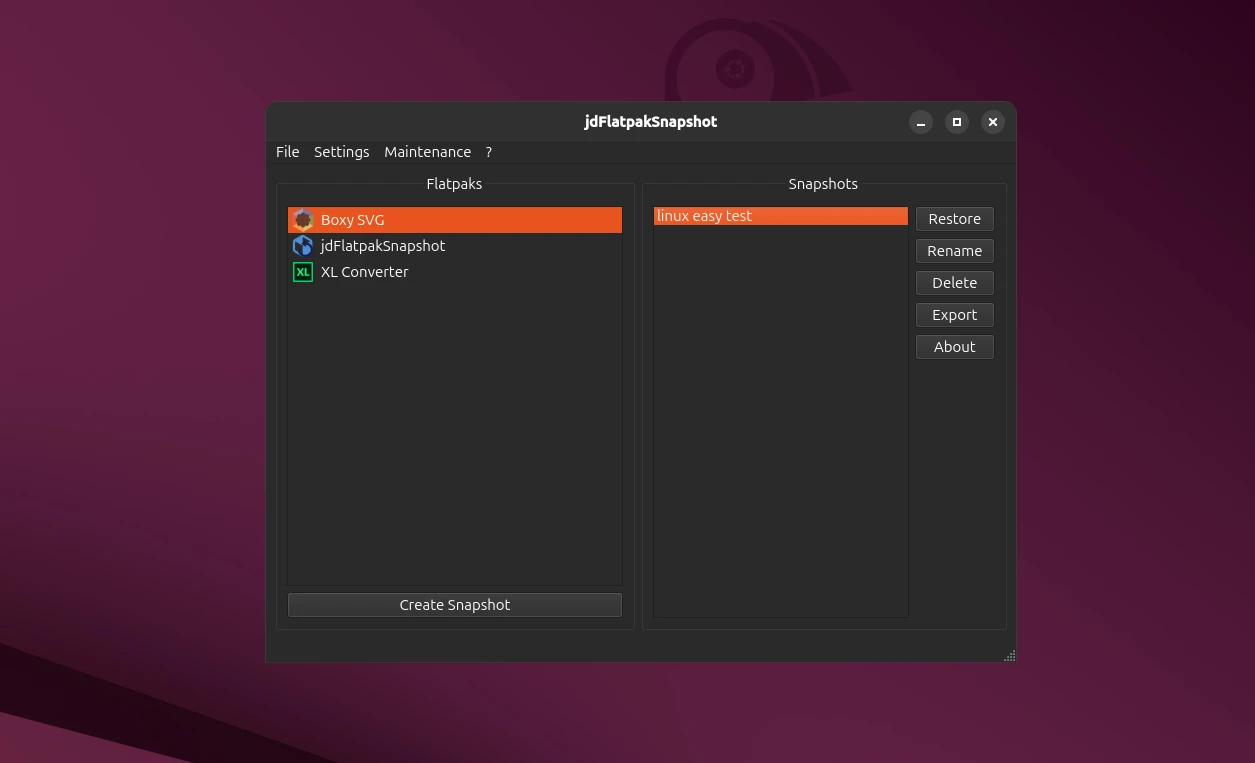Click the Create Snapshot button

coord(454,604)
